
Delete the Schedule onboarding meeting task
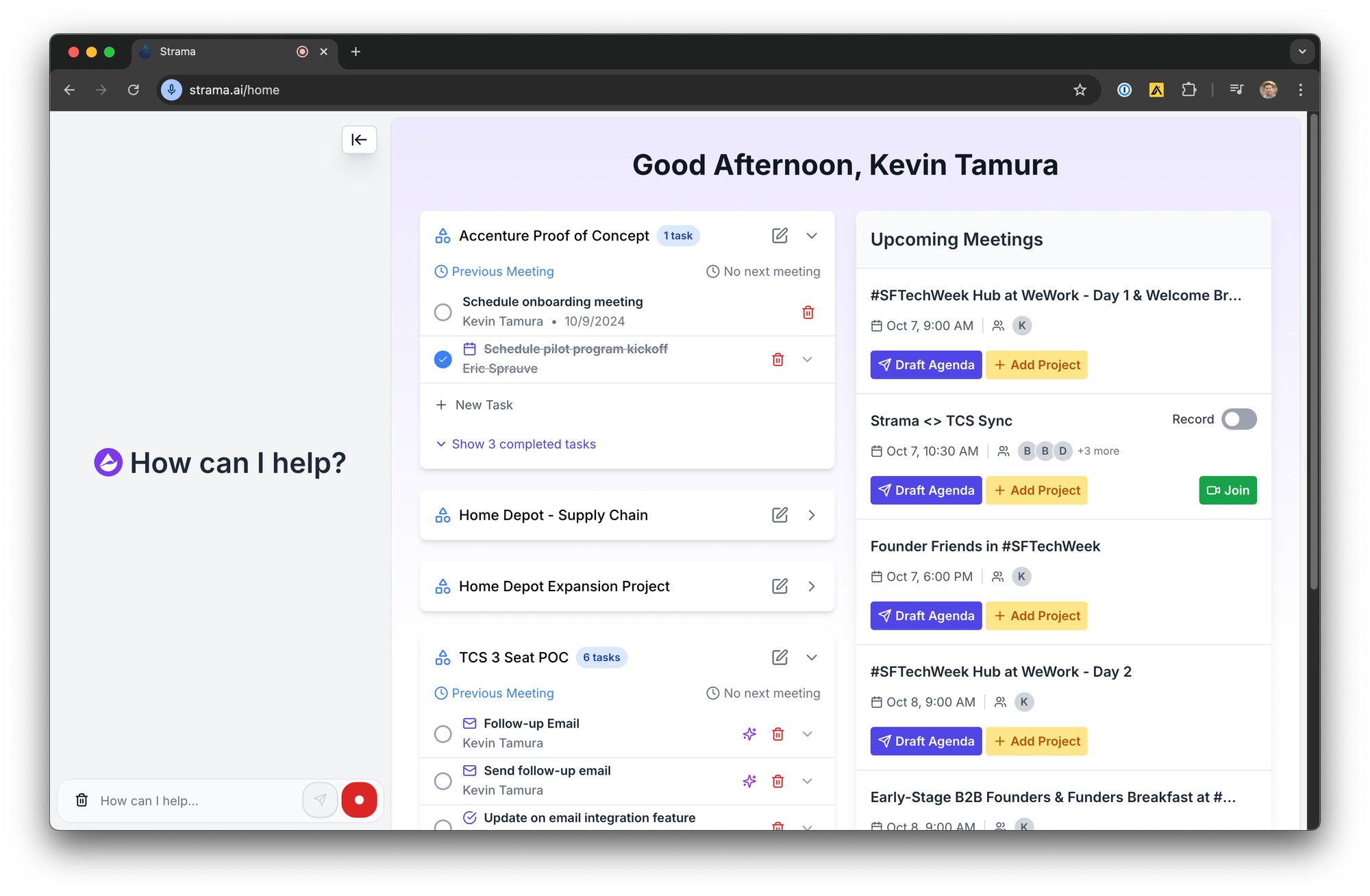click(808, 312)
